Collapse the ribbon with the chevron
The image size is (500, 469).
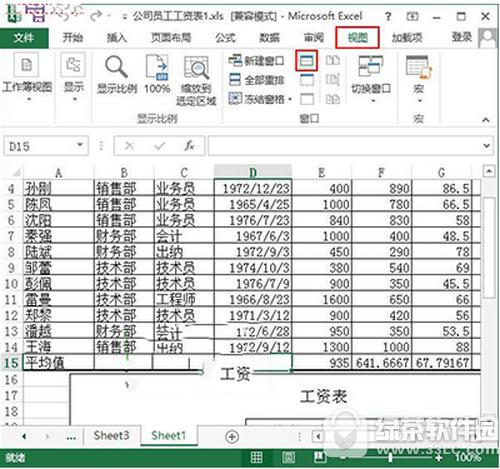tap(486, 120)
